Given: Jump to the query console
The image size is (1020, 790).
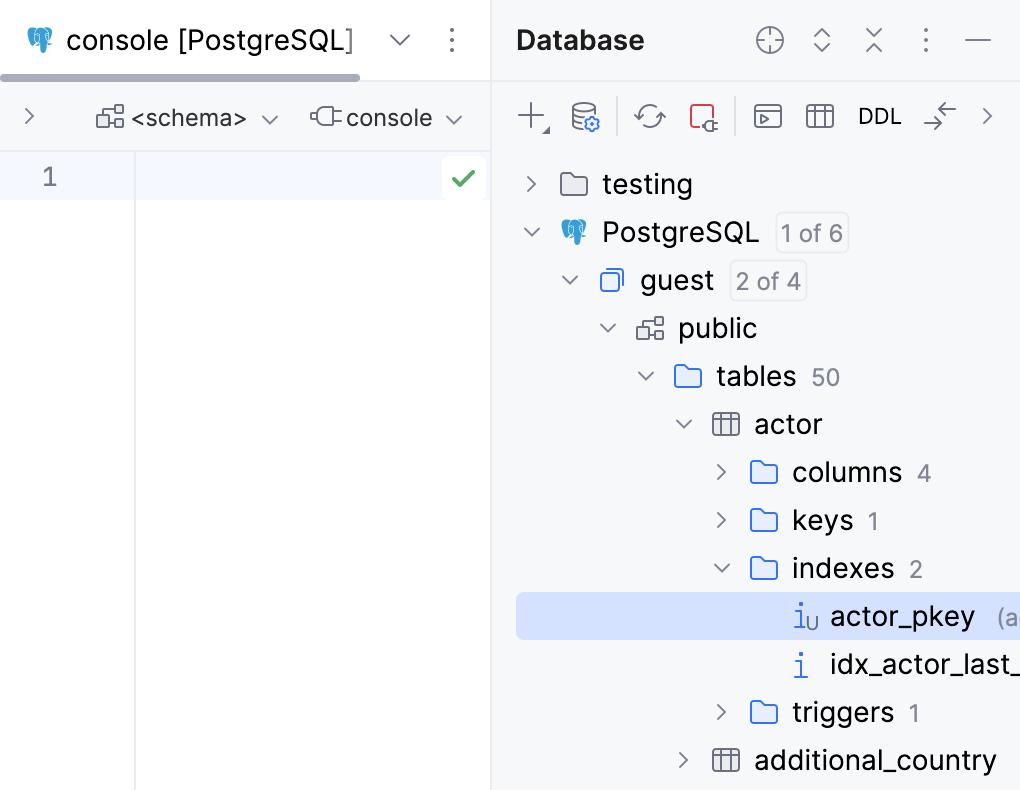Looking at the screenshot, I should tap(768, 116).
